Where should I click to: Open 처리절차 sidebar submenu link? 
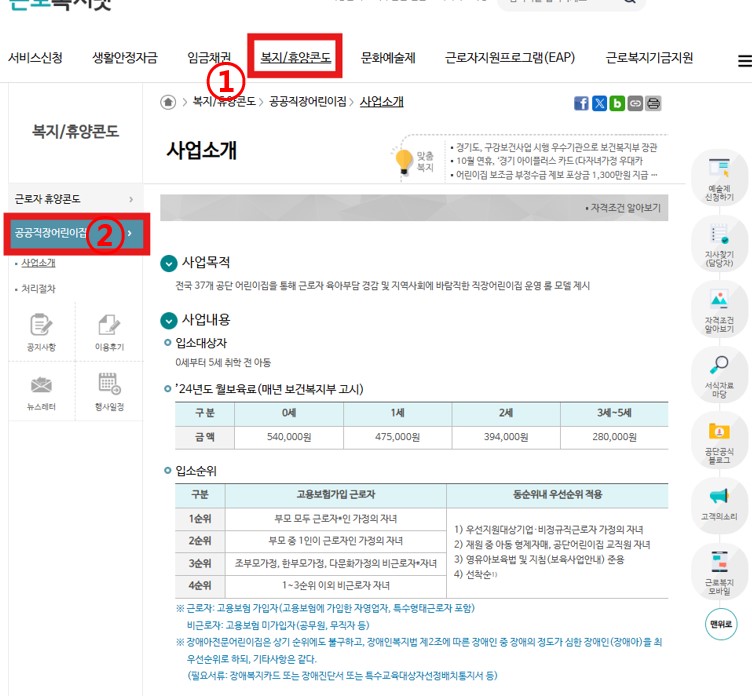click(38, 289)
